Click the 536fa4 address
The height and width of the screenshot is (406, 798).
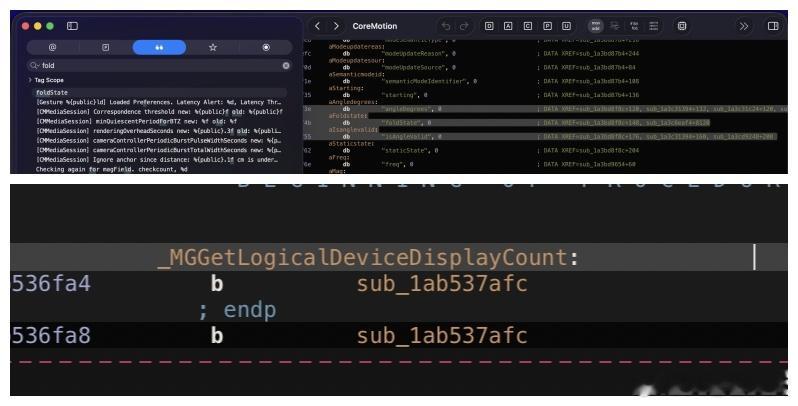51,284
